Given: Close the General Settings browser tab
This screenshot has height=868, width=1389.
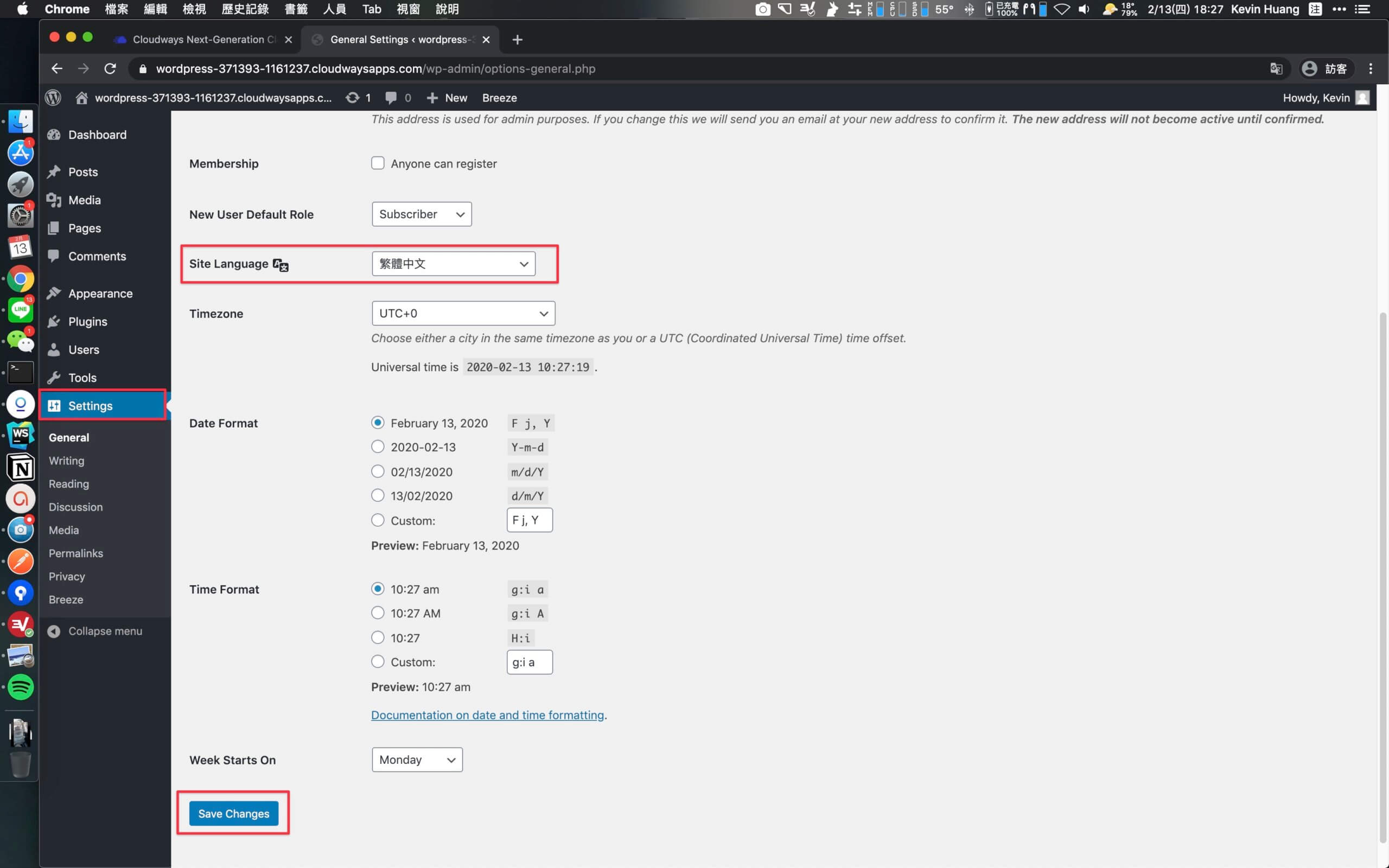Looking at the screenshot, I should (486, 40).
